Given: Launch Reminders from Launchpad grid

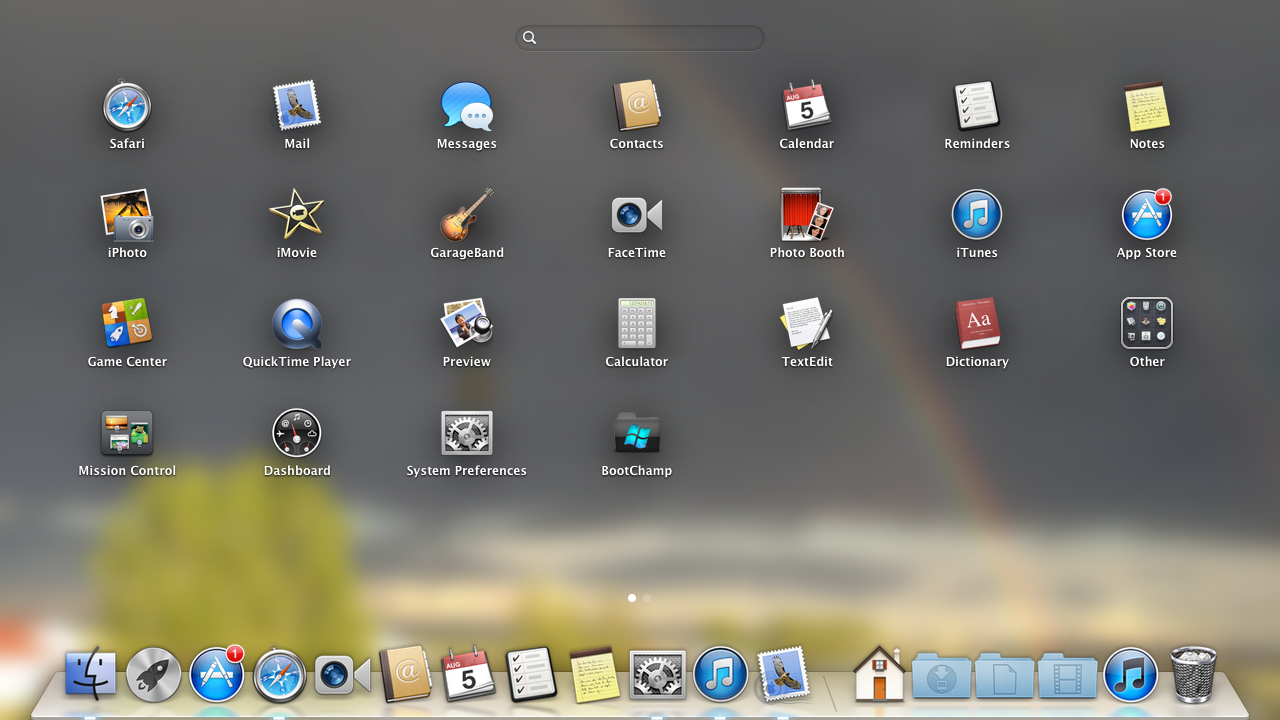Looking at the screenshot, I should [977, 106].
